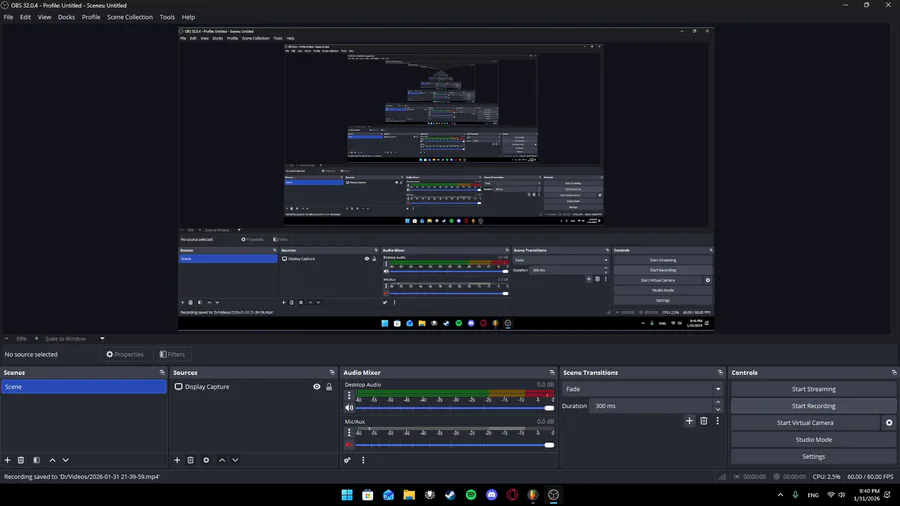Screen dimensions: 900x506
Task: Open File Explorer from the taskbar
Action: pos(409,495)
